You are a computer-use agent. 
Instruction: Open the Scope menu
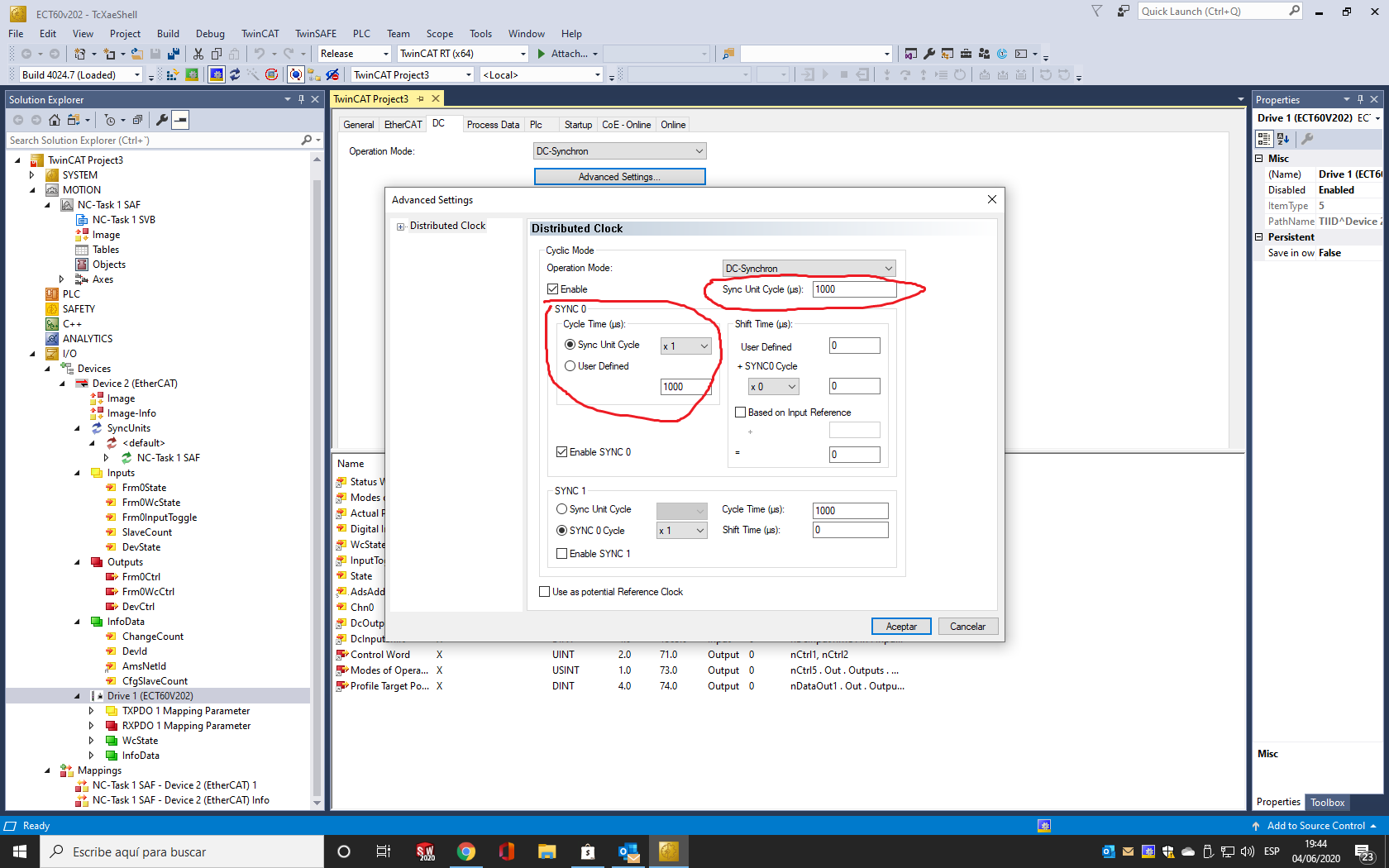[x=439, y=34]
